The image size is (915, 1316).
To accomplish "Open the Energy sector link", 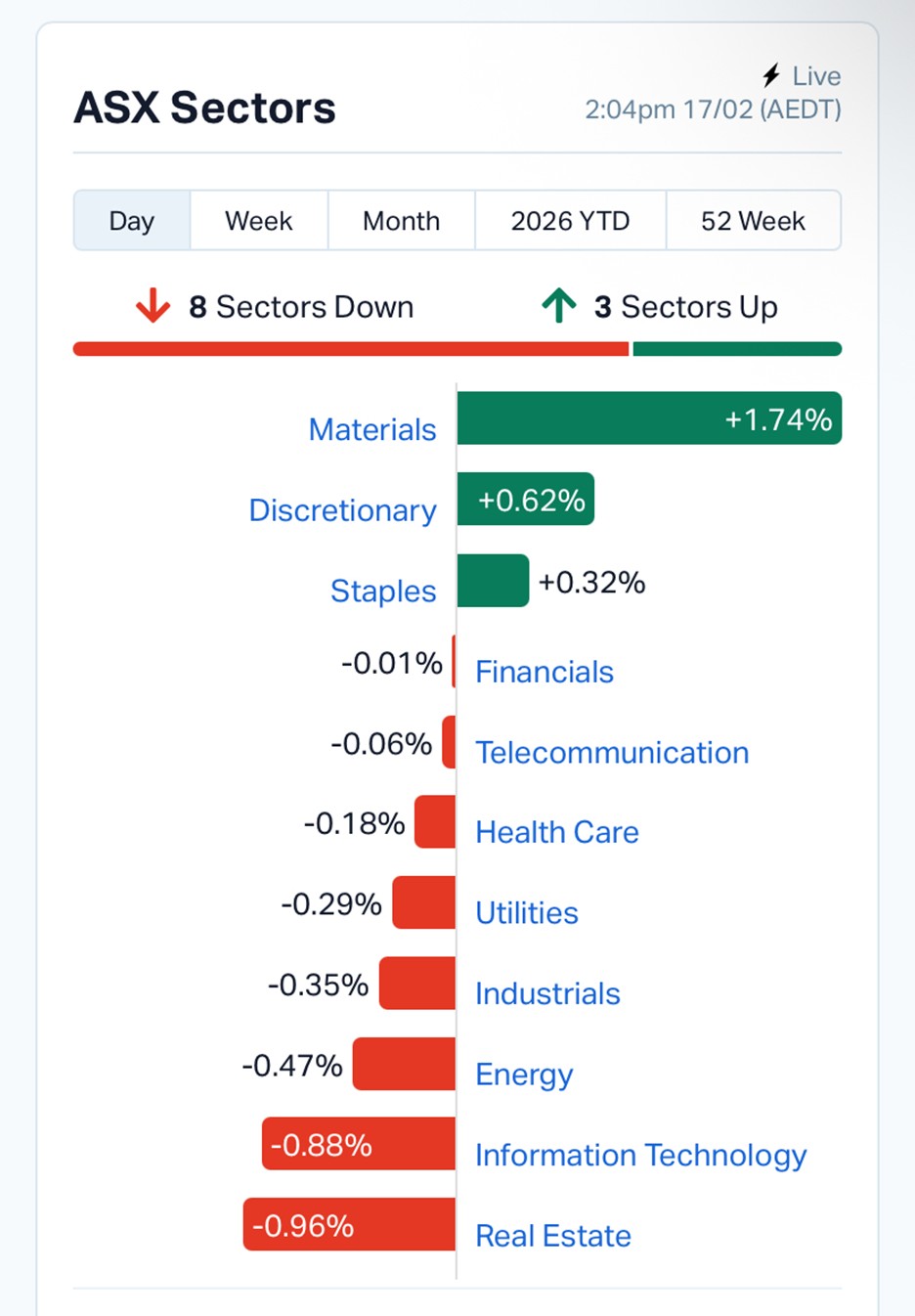I will pyautogui.click(x=524, y=1075).
